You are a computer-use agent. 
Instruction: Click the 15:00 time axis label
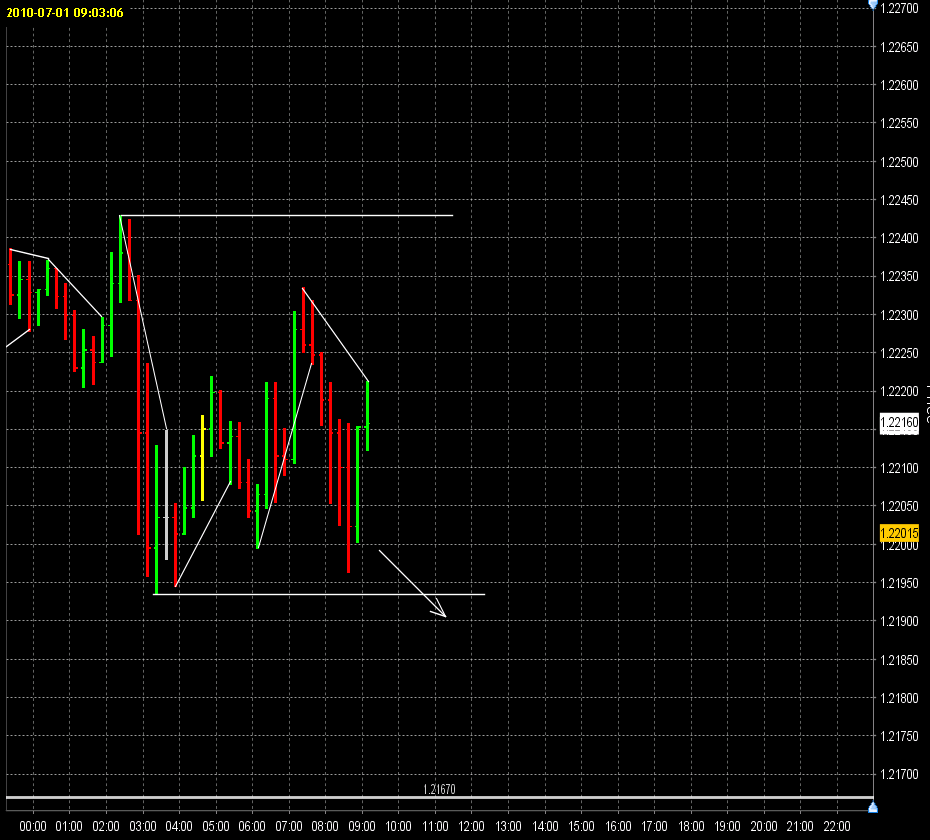[581, 826]
